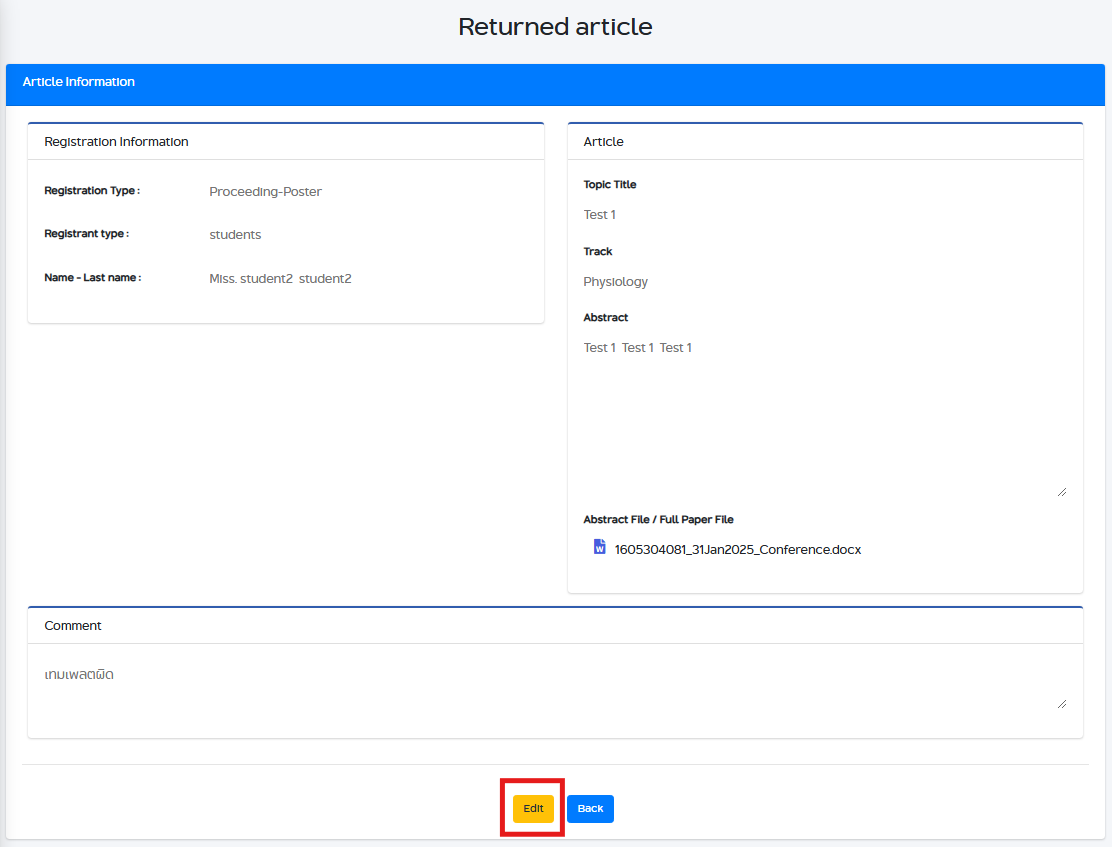Image resolution: width=1112 pixels, height=847 pixels.
Task: Click the yellow Edit button
Action: (x=533, y=808)
